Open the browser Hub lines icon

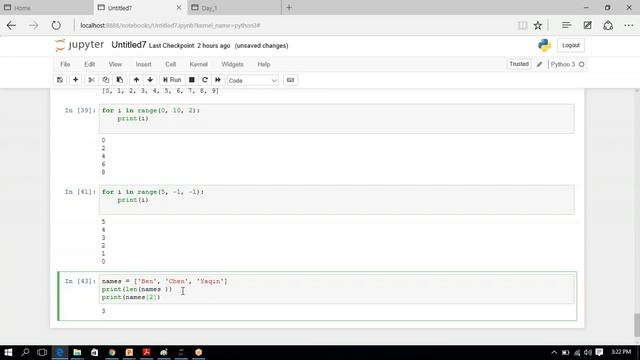[x=566, y=25]
